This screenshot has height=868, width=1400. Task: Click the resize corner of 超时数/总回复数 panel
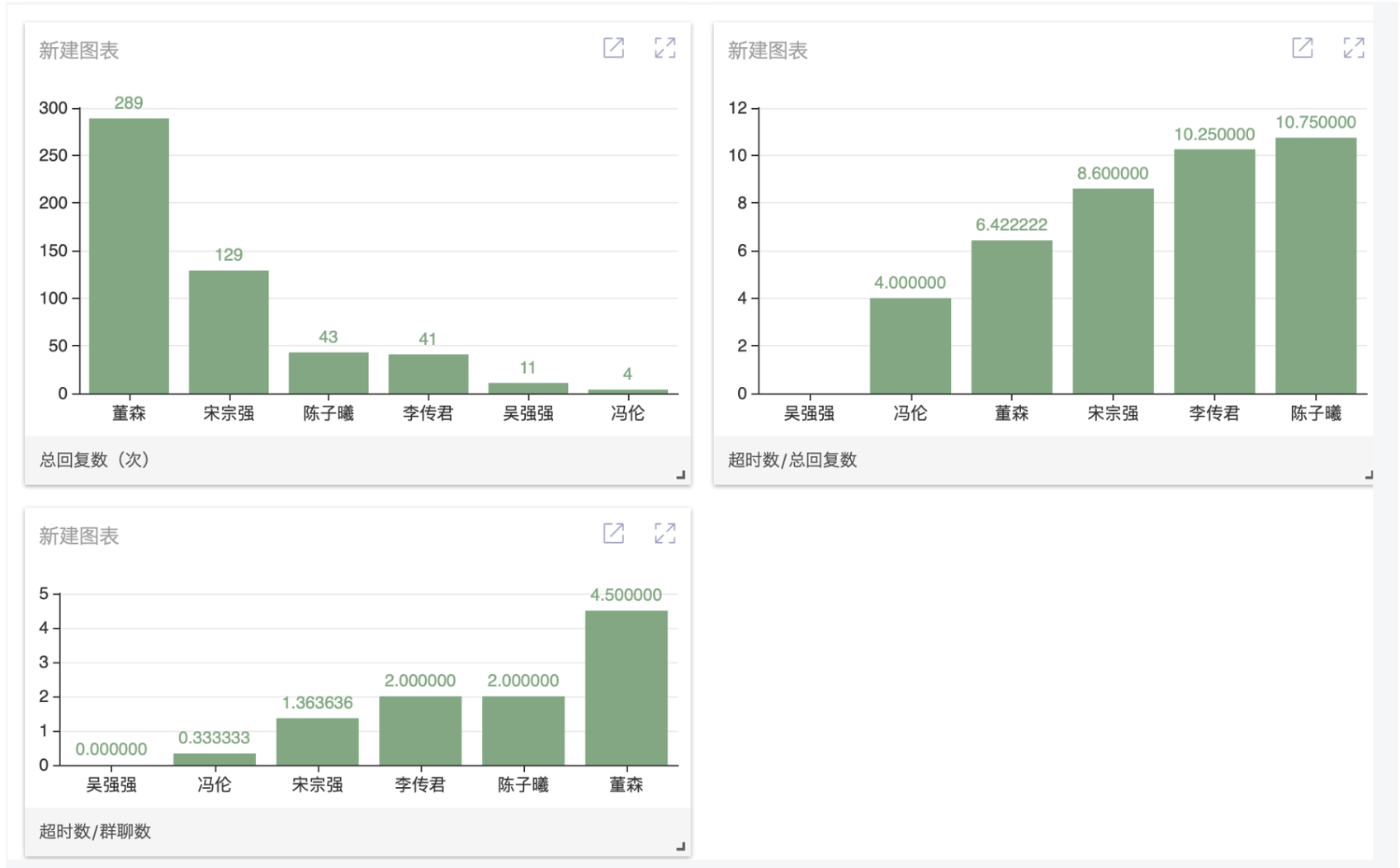tap(1368, 474)
